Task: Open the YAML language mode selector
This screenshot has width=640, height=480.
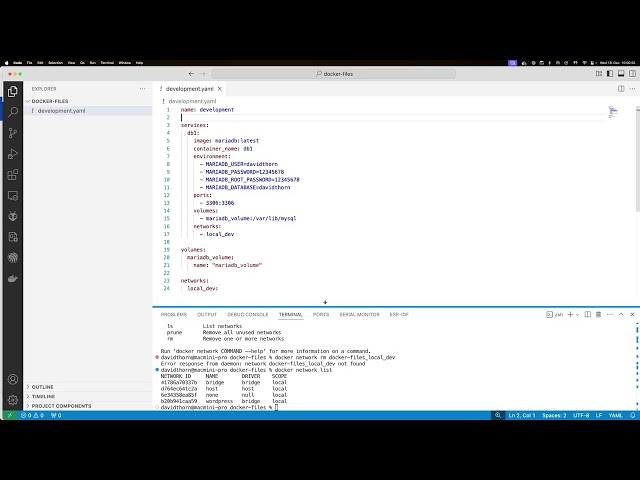Action: [616, 415]
